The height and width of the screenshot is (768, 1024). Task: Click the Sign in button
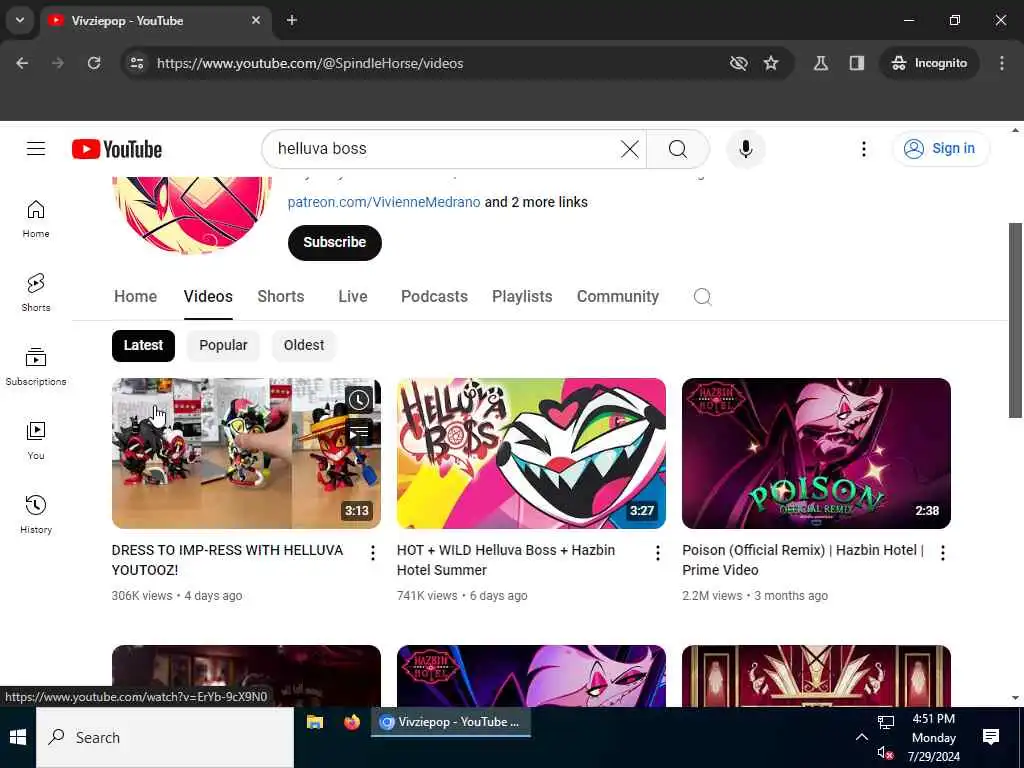pyautogui.click(x=940, y=149)
